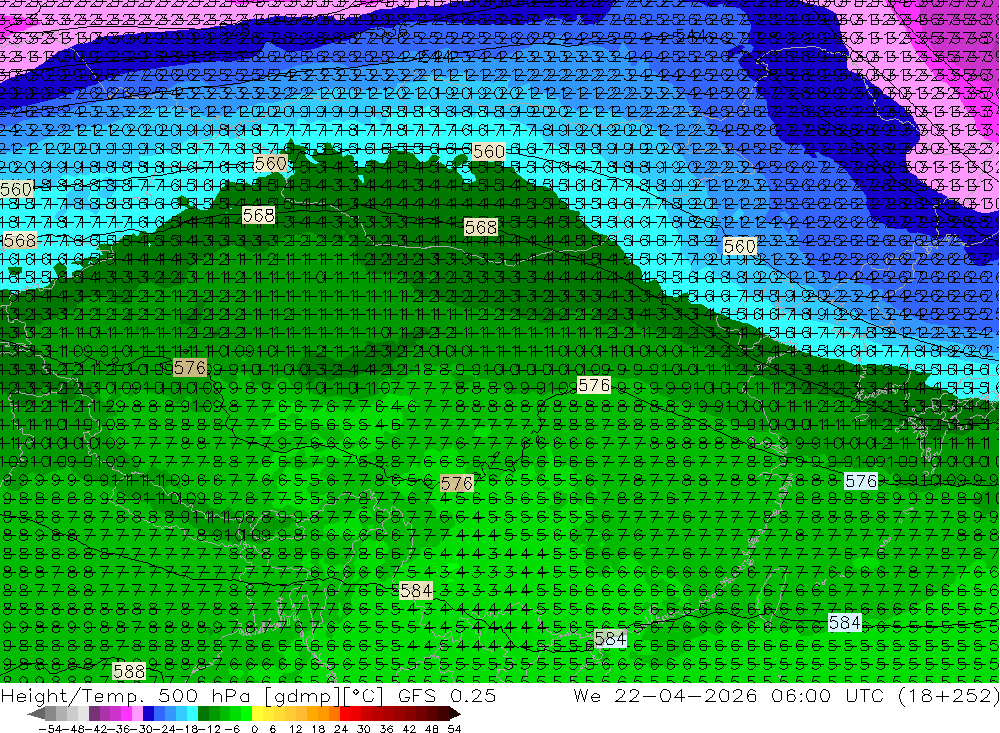
Task: Click the dark maroon right arrow of legend
Action: click(x=455, y=714)
